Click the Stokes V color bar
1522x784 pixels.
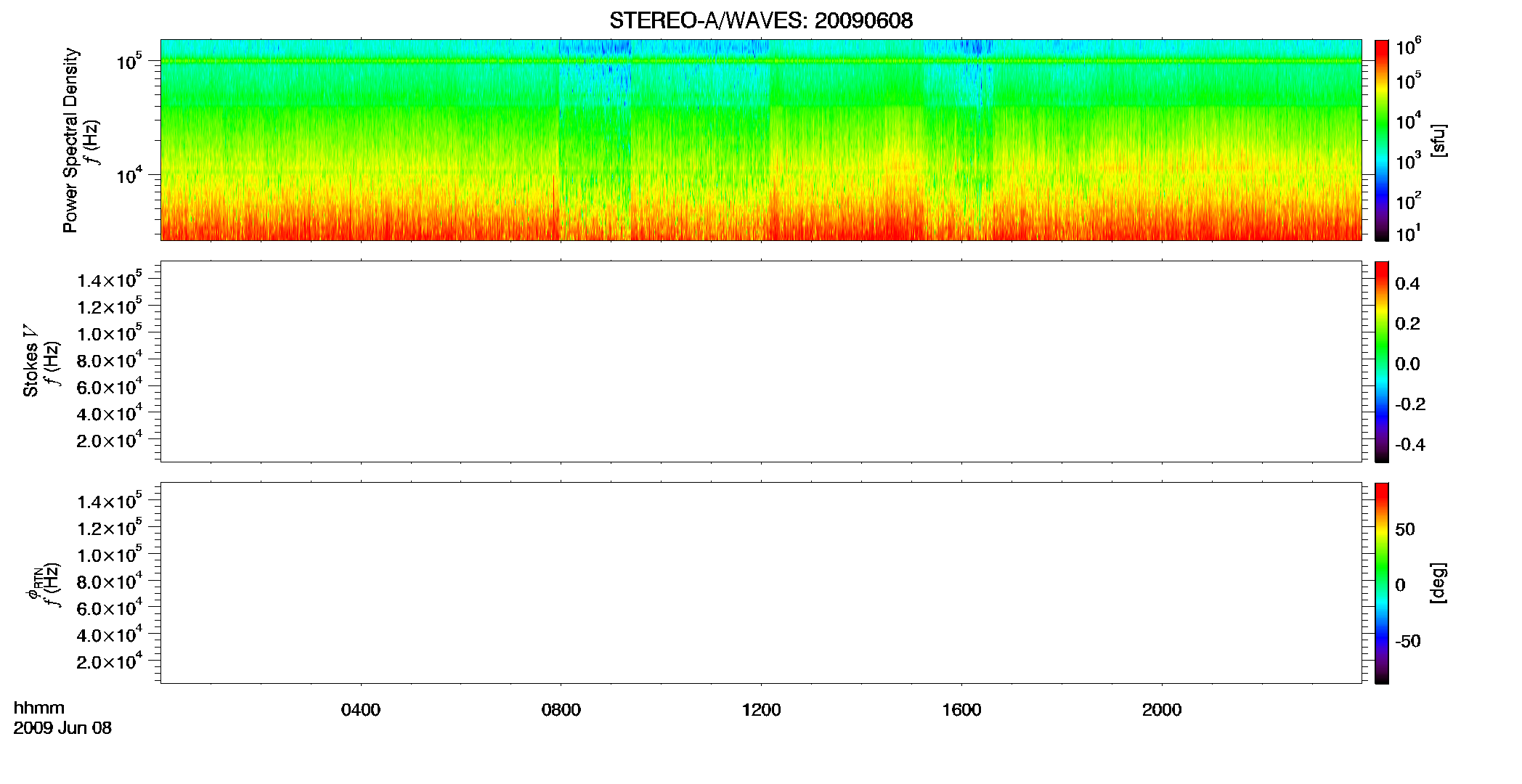tap(1382, 362)
